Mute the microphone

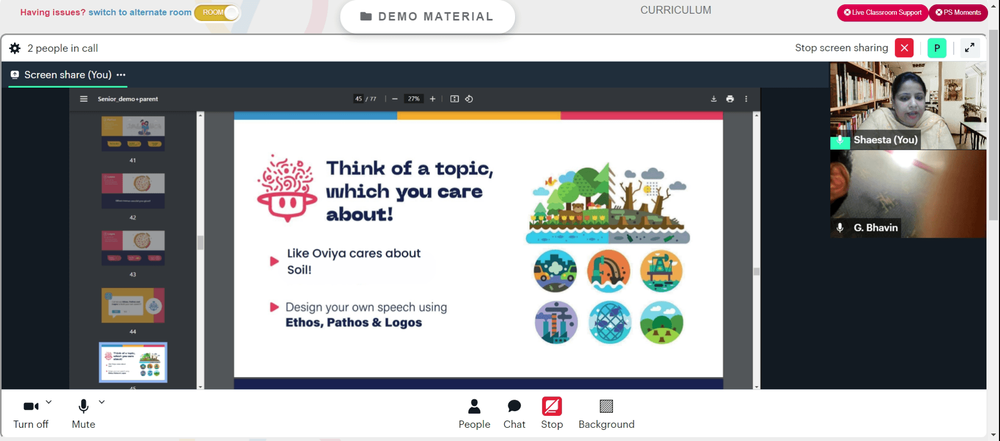click(83, 414)
